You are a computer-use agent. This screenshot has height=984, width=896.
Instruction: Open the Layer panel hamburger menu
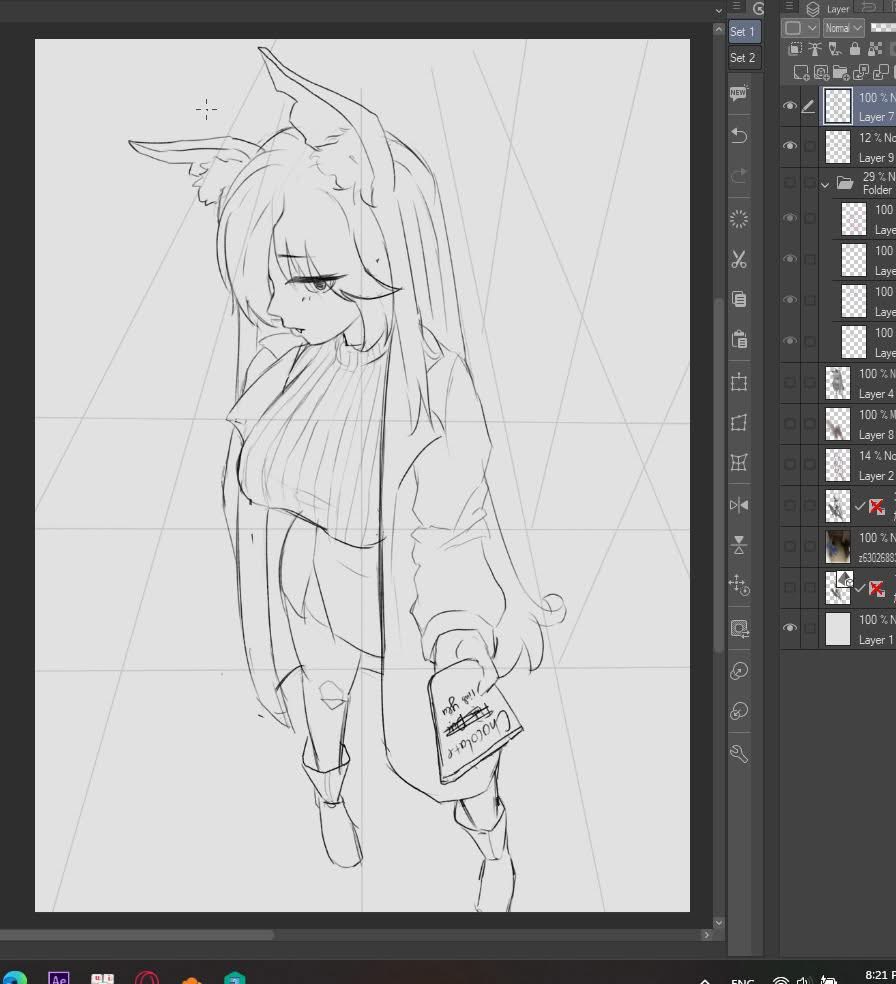(x=790, y=7)
